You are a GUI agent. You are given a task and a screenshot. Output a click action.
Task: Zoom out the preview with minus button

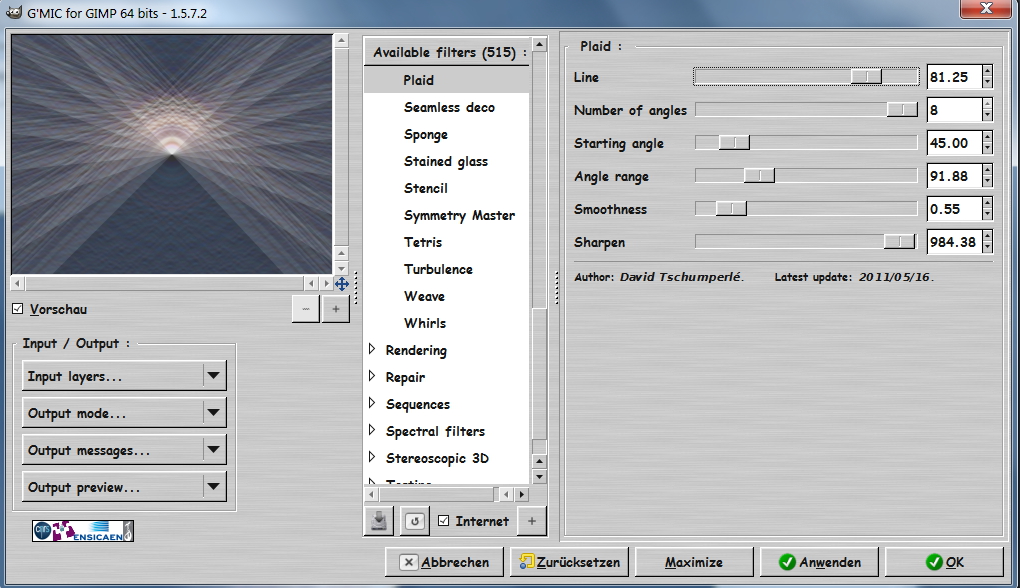coord(306,310)
